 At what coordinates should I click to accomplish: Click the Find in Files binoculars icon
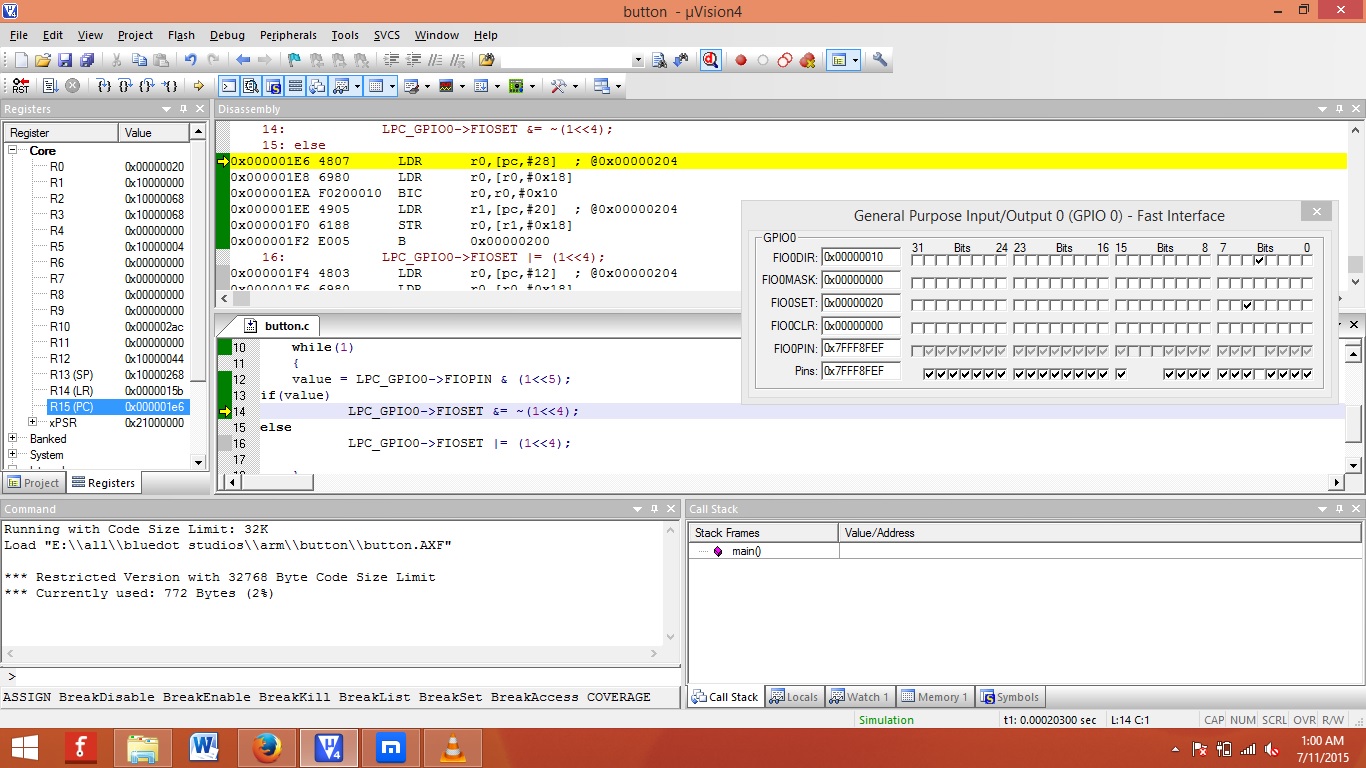click(662, 59)
